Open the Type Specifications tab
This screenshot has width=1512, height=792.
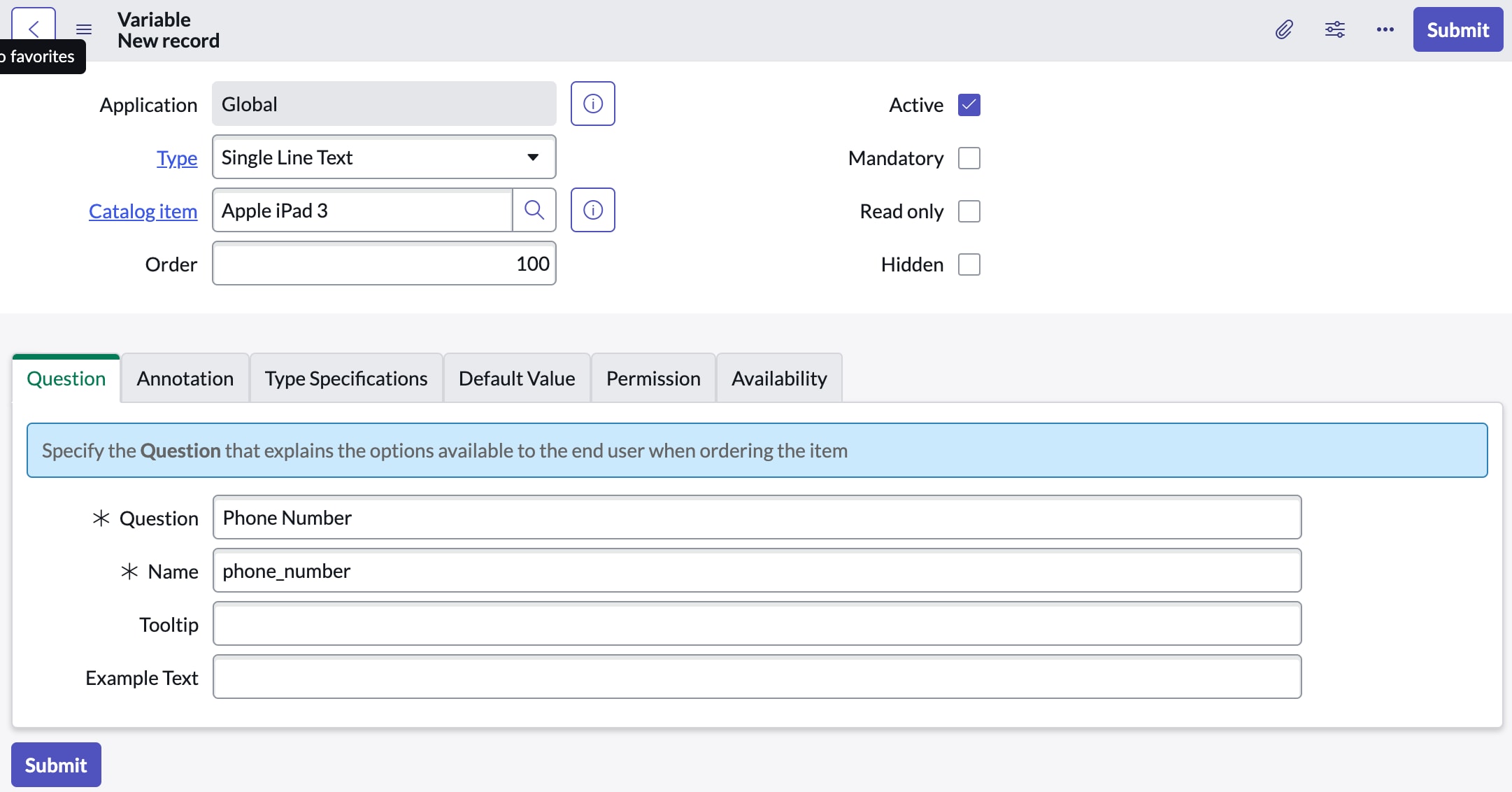(346, 379)
